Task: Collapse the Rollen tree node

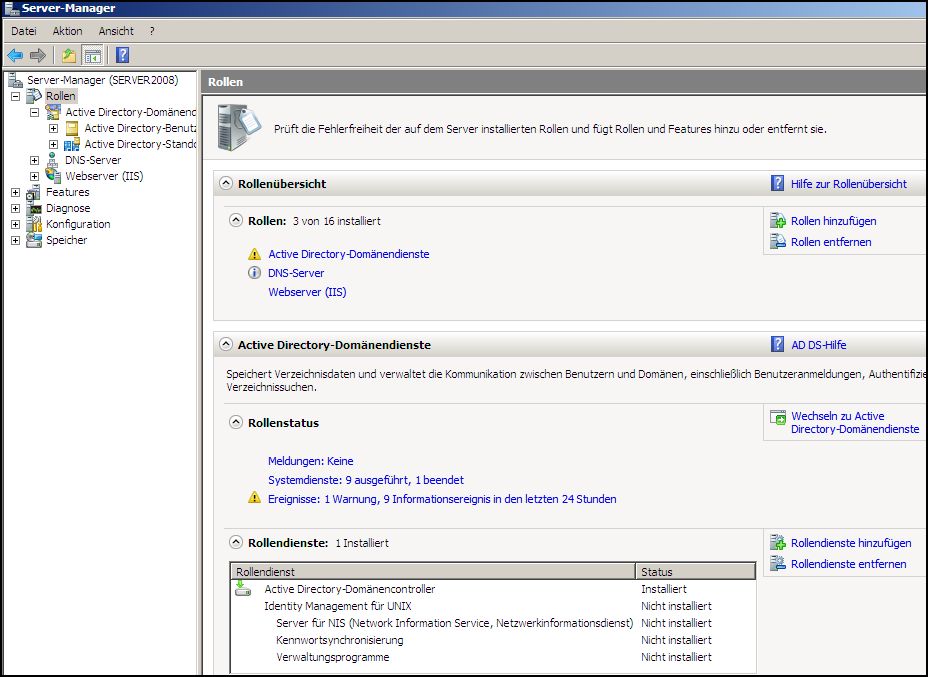Action: pyautogui.click(x=15, y=96)
